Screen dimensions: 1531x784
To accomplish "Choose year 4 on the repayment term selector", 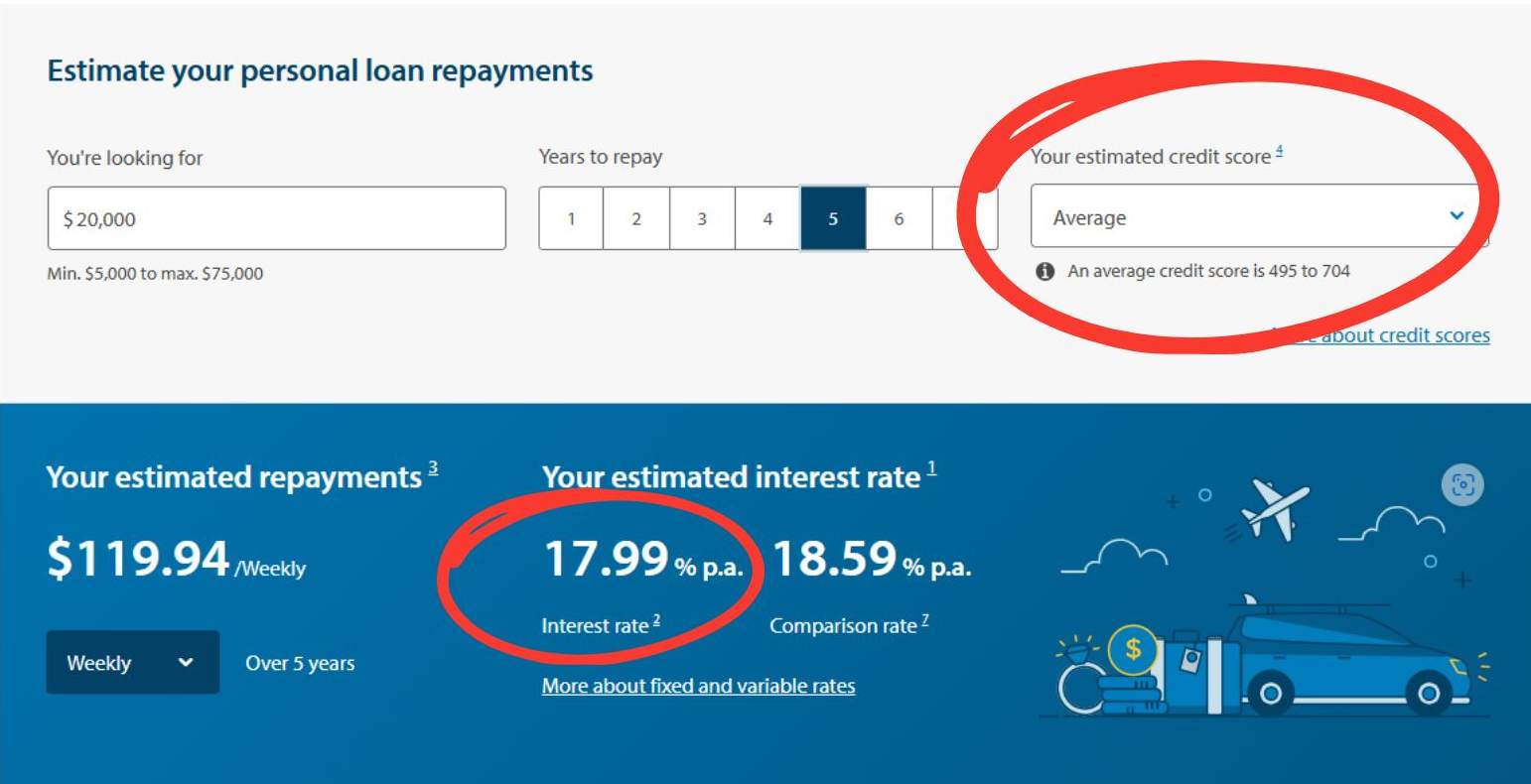I will 767,216.
